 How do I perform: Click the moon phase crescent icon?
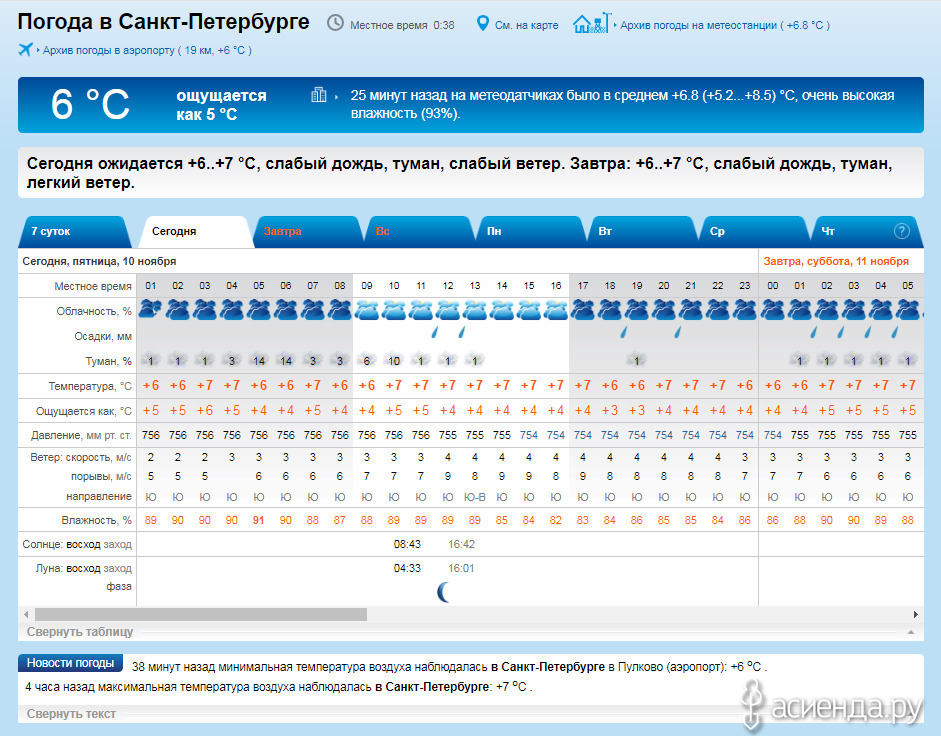pyautogui.click(x=443, y=592)
